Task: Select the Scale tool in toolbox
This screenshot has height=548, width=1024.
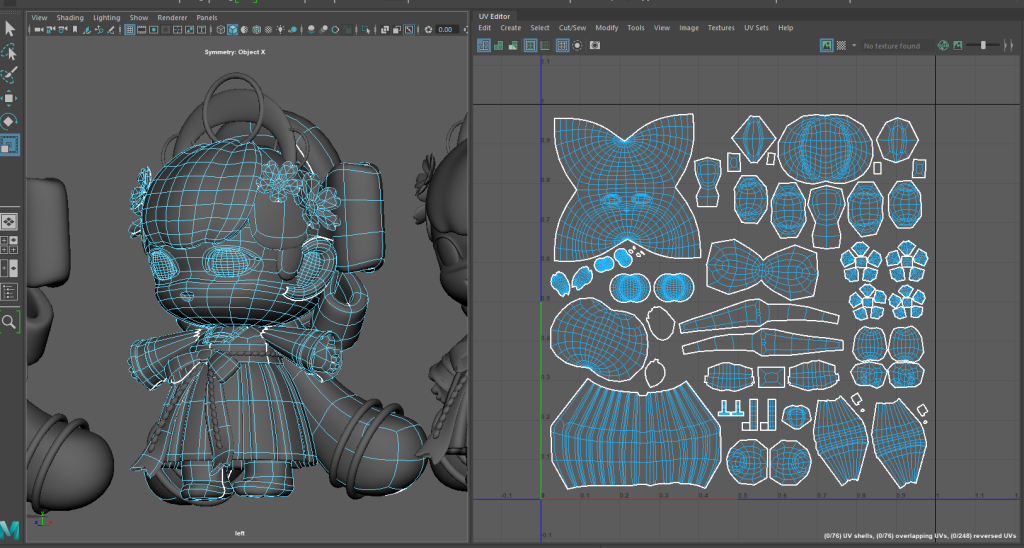Action: [x=9, y=145]
